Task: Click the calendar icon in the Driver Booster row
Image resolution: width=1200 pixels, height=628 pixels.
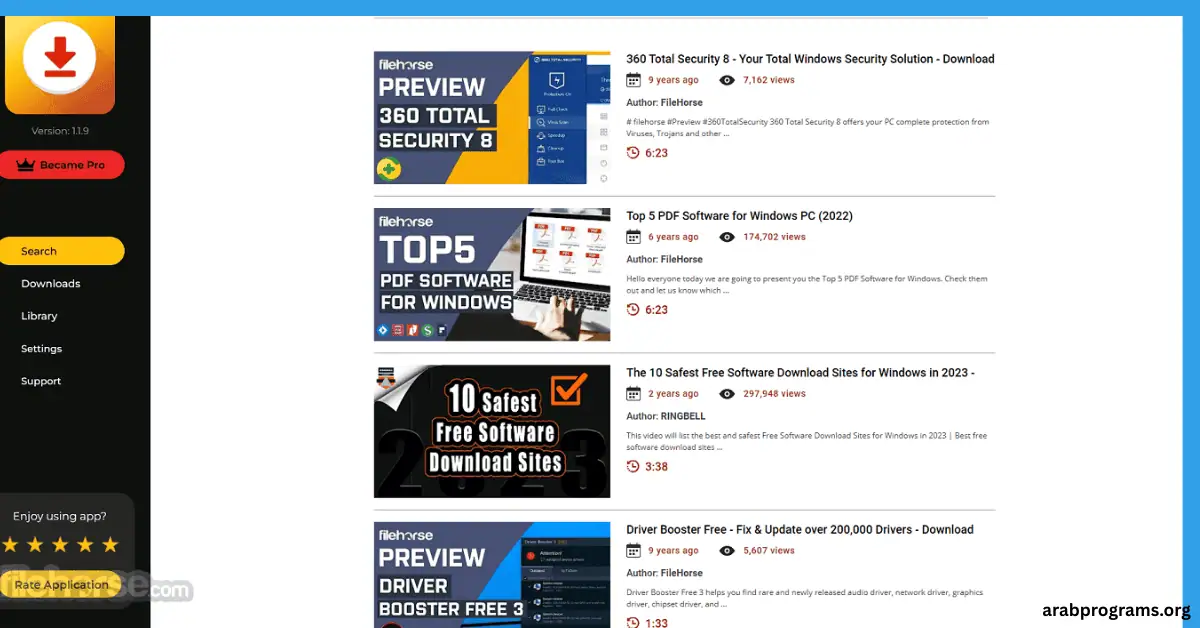Action: 633,551
